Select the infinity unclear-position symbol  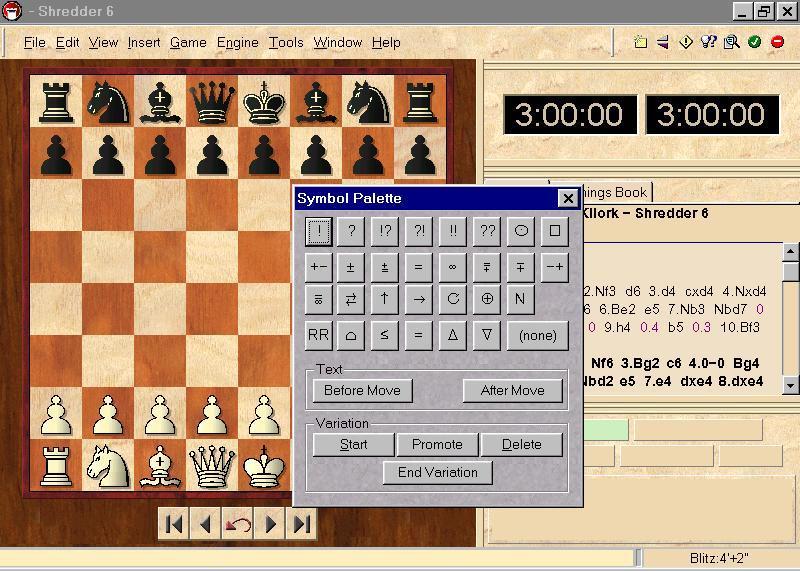[453, 267]
